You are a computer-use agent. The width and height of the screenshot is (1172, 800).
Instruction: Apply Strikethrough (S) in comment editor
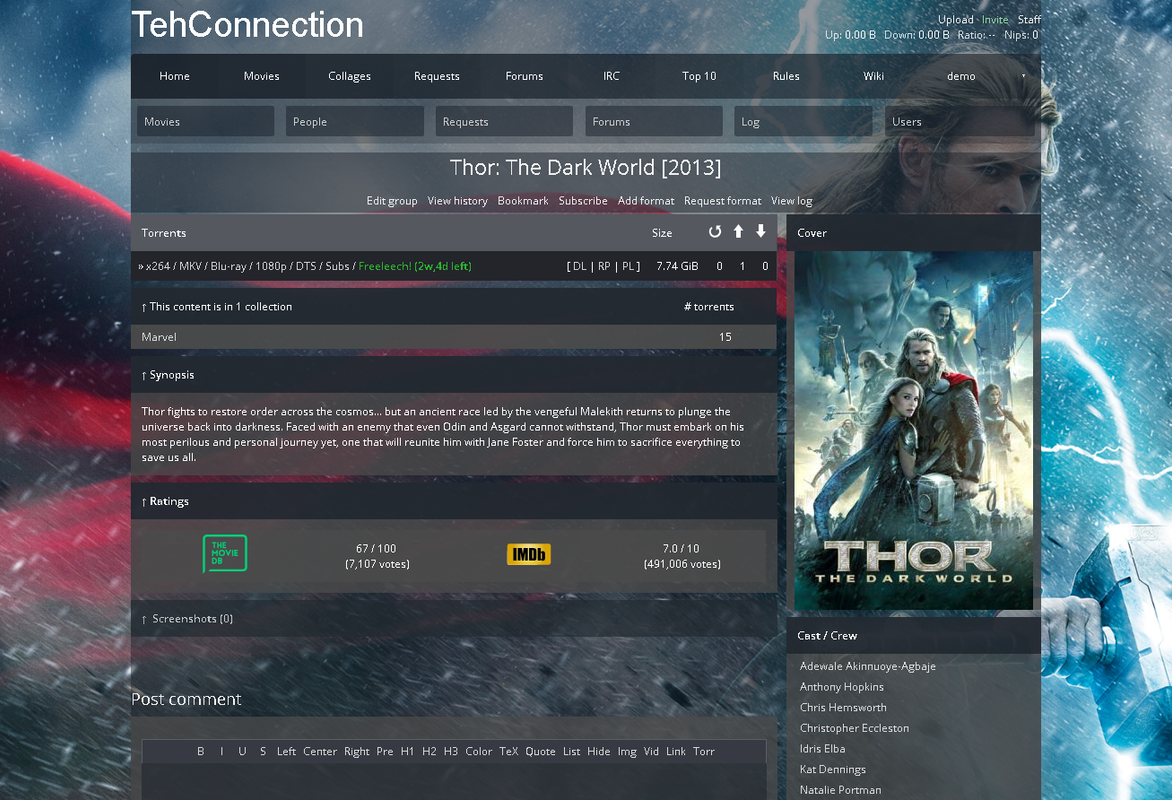click(263, 751)
